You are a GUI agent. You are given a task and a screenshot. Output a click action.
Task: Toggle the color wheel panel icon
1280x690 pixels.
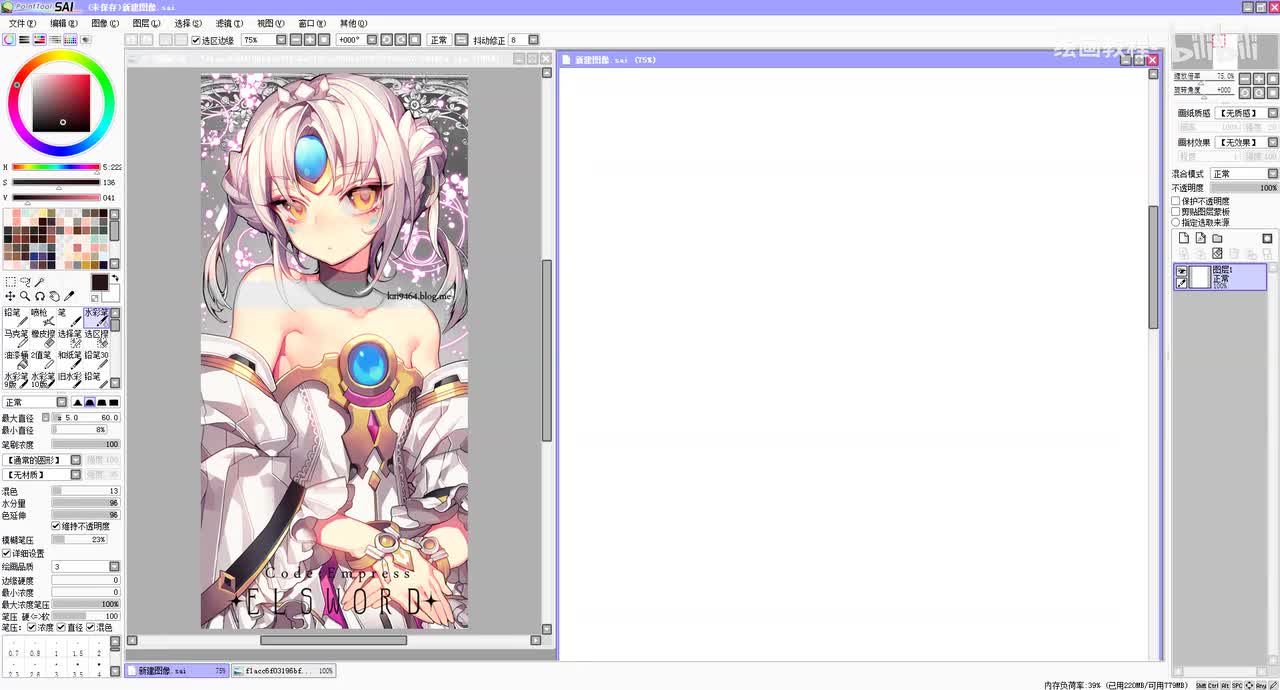click(9, 40)
